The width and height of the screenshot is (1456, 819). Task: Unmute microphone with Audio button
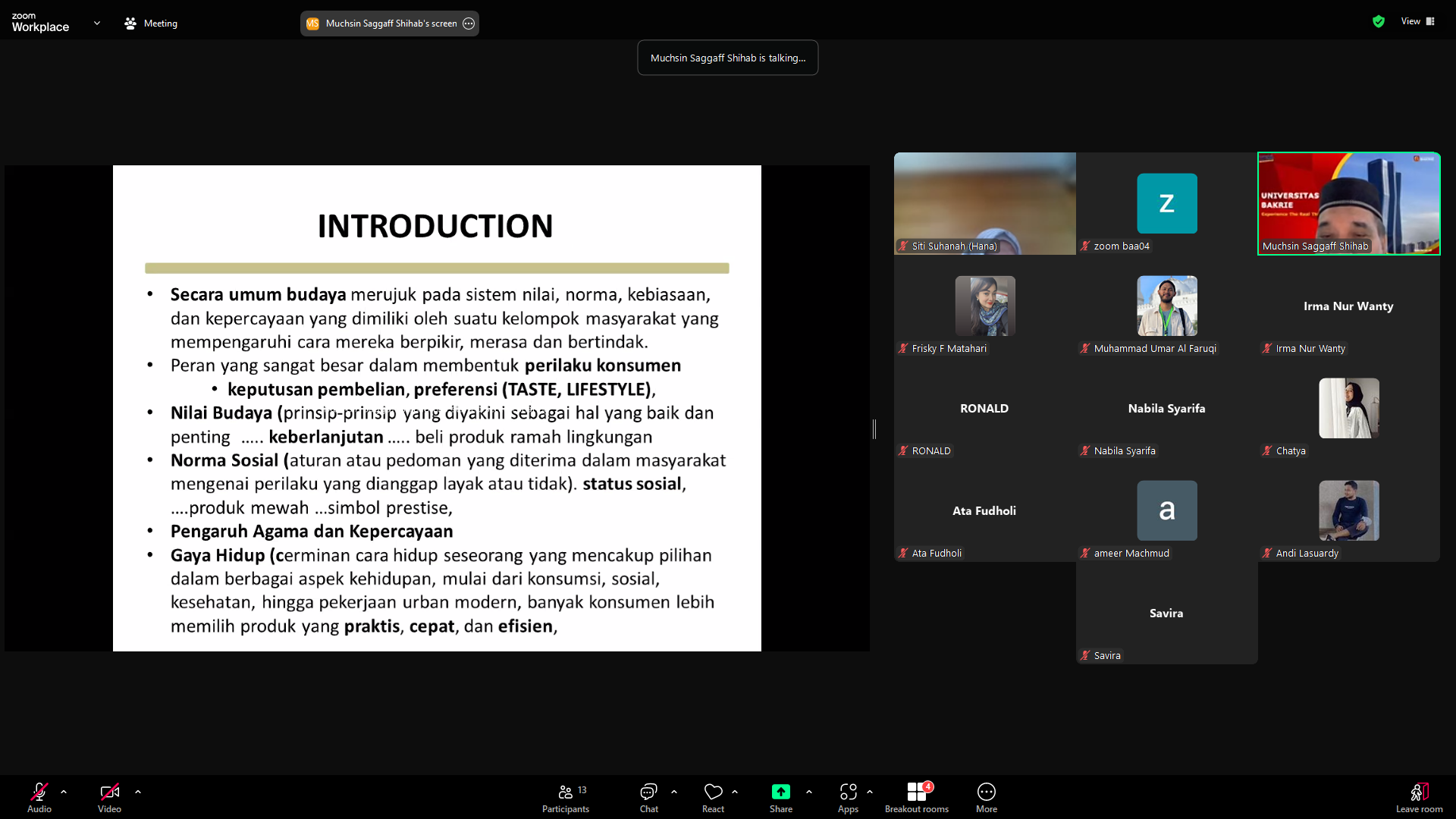coord(39,797)
